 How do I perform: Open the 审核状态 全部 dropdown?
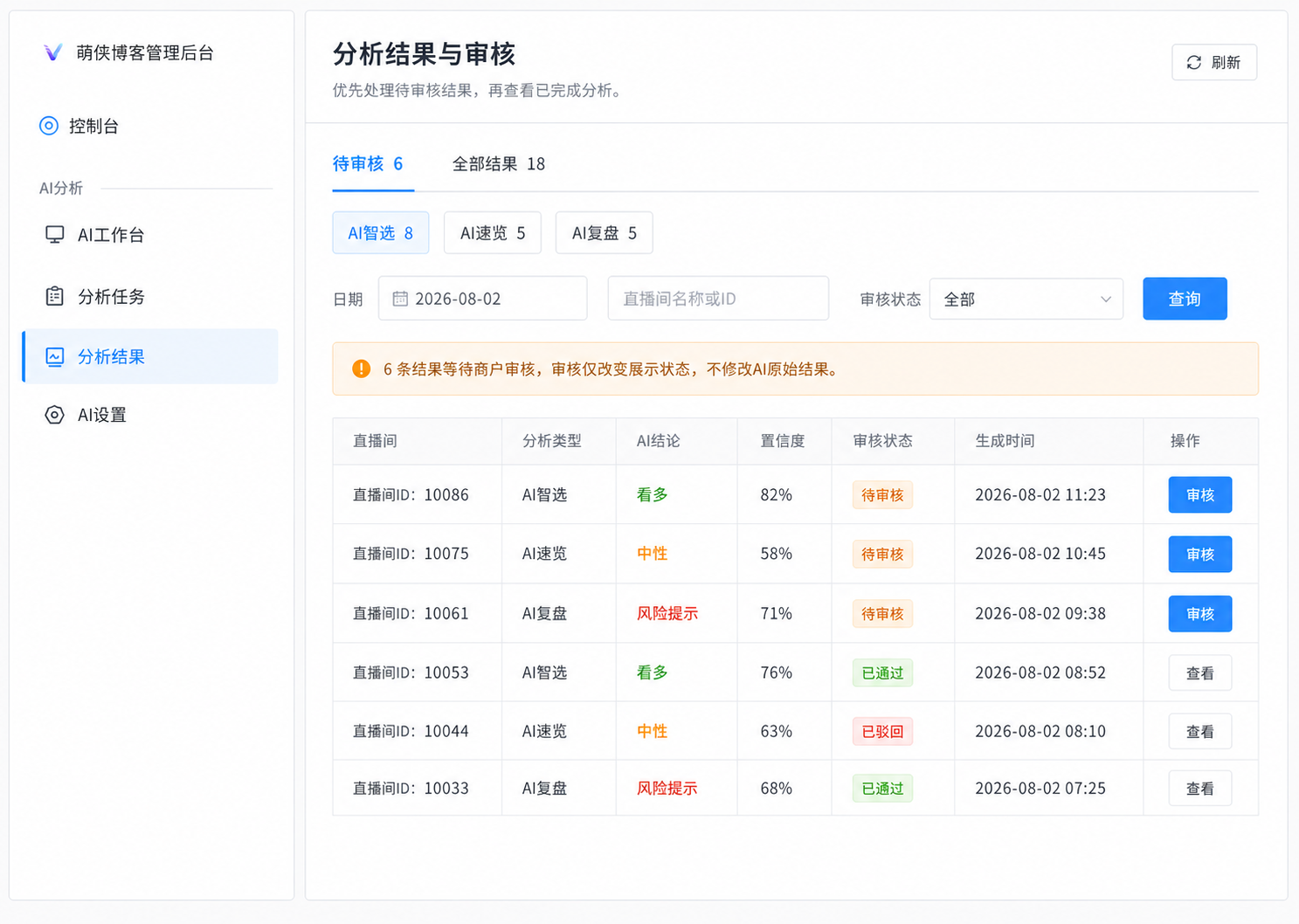click(1026, 299)
